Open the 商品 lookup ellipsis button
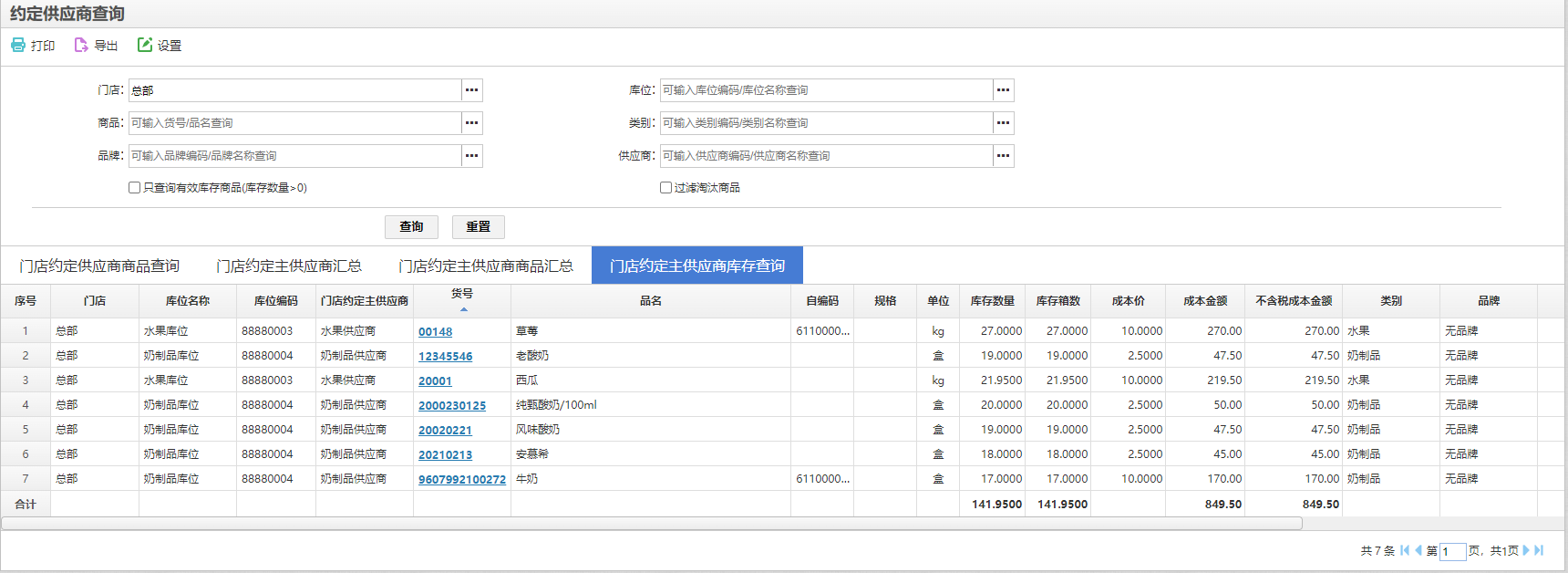 (x=471, y=123)
